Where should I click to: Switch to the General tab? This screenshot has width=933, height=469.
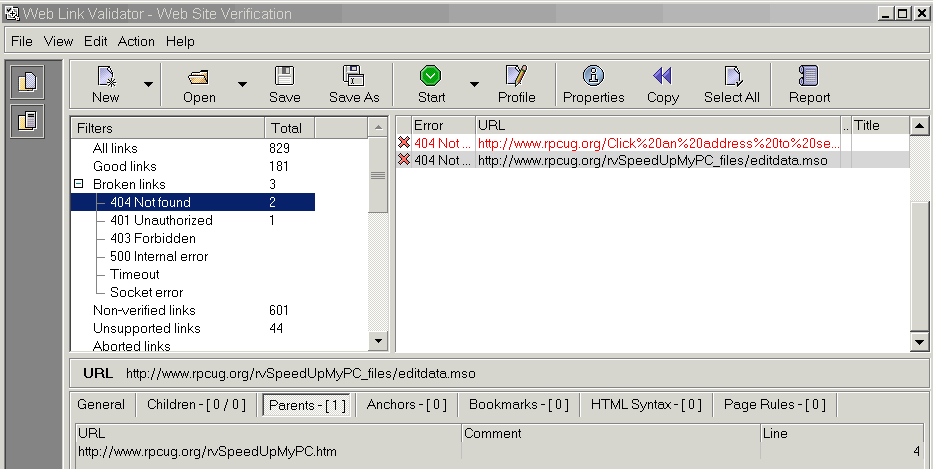click(x=101, y=405)
